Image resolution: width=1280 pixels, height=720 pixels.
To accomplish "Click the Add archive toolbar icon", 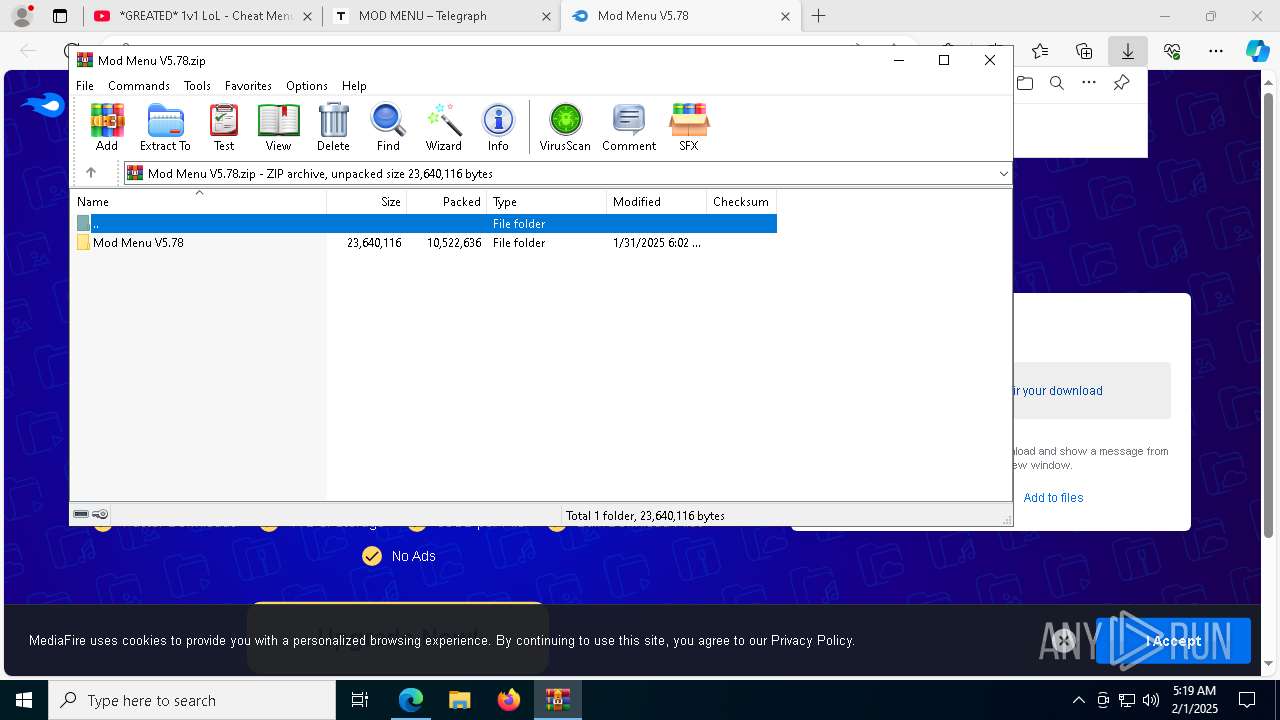I will point(107,127).
